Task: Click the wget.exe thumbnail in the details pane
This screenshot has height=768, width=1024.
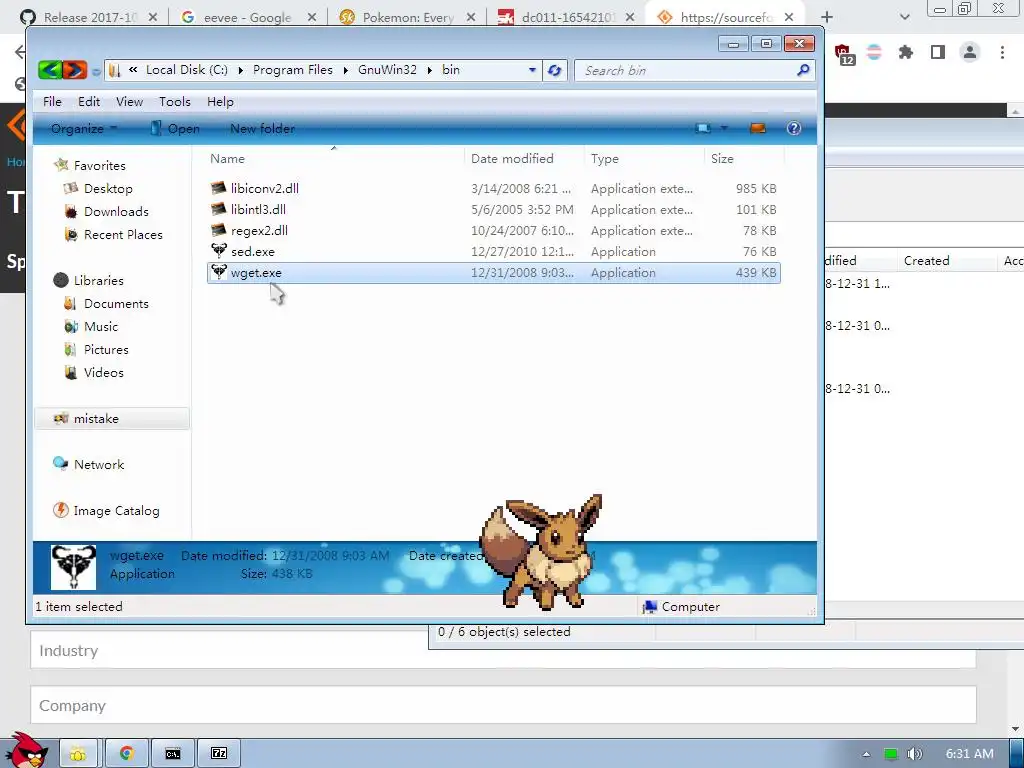Action: 73,567
